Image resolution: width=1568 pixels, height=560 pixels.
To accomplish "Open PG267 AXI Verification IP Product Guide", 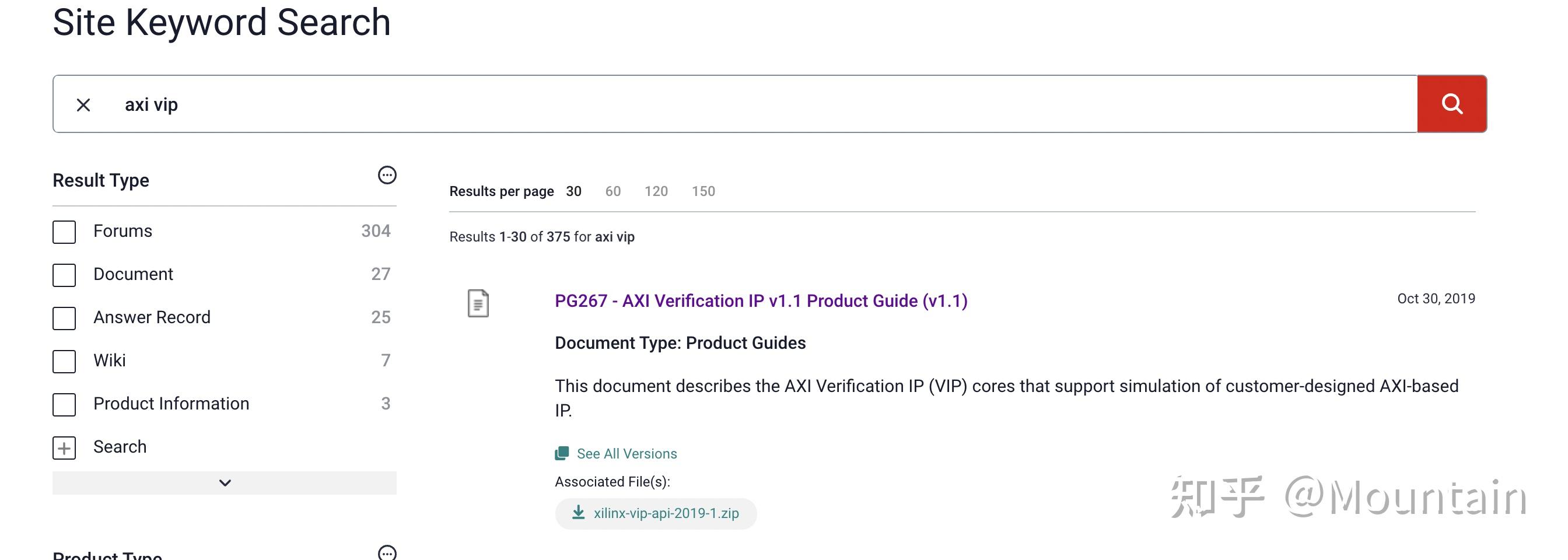I will tap(761, 302).
